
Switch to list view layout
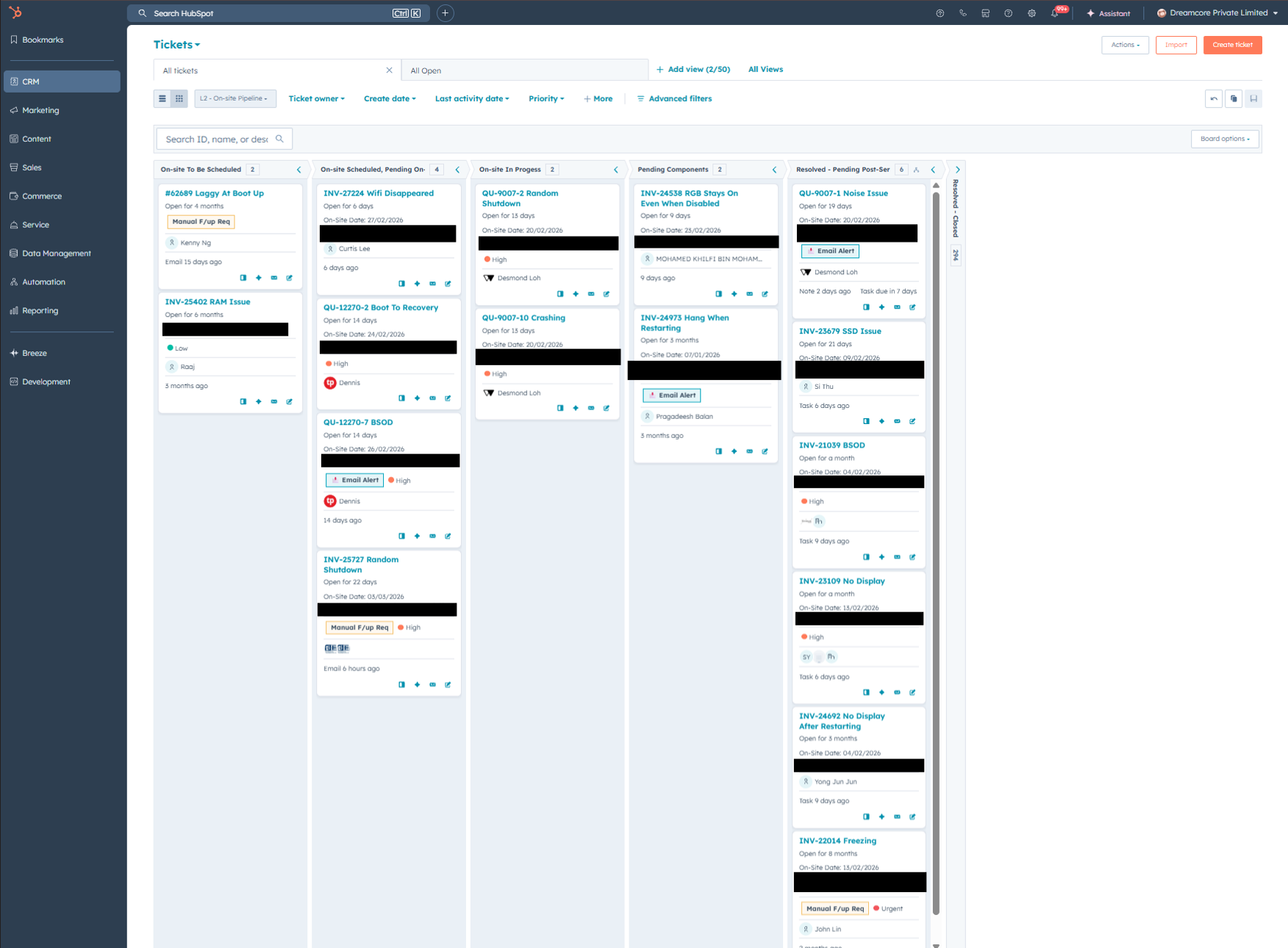click(162, 98)
